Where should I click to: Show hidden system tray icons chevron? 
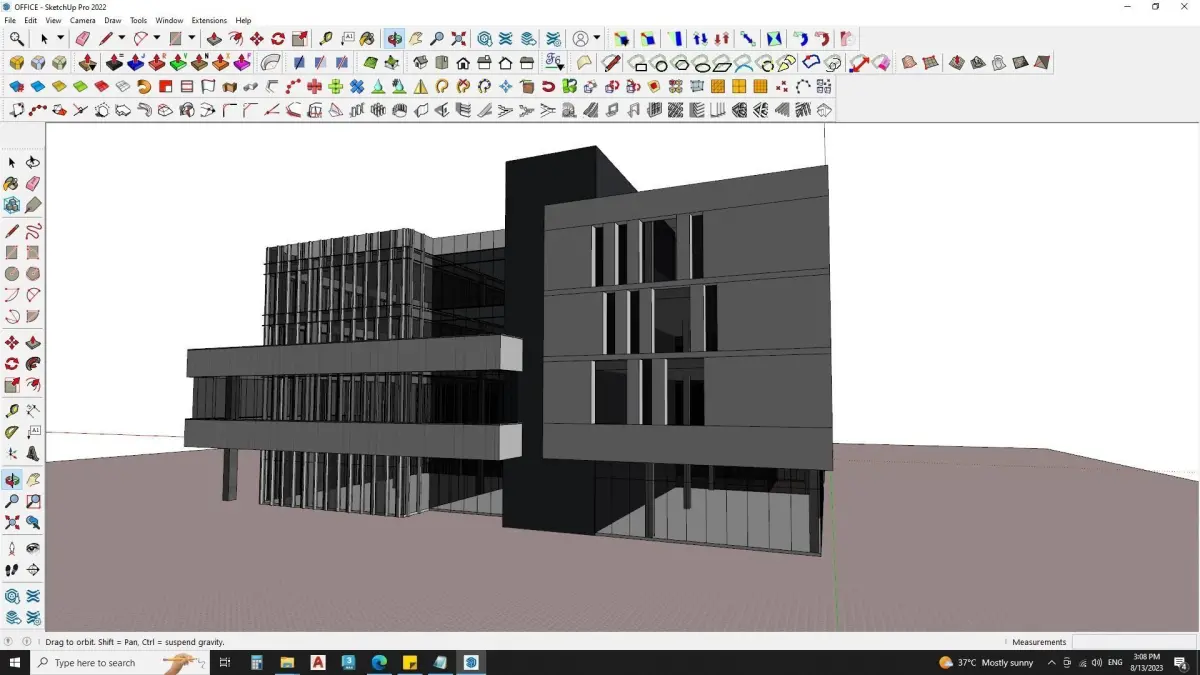coord(1051,662)
